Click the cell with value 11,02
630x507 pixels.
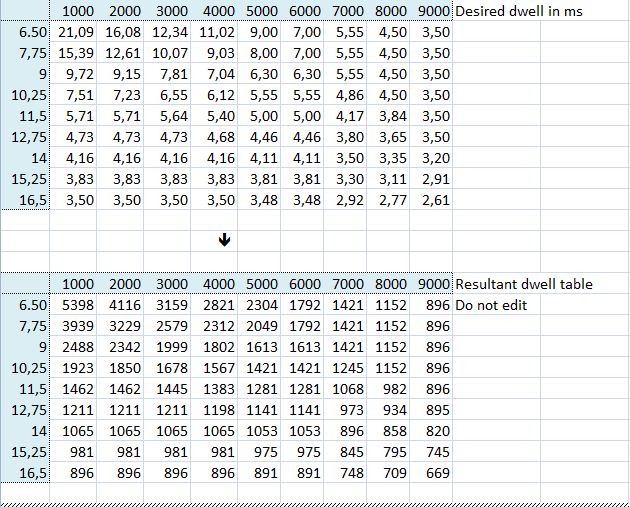pyautogui.click(x=216, y=33)
